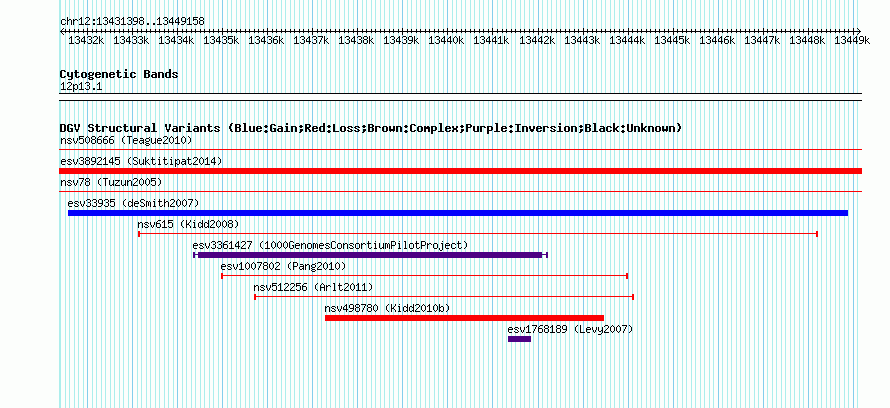Image resolution: width=890 pixels, height=408 pixels.
Task: Click the nsv78 (Tuzun2005) label
Action: (x=111, y=182)
